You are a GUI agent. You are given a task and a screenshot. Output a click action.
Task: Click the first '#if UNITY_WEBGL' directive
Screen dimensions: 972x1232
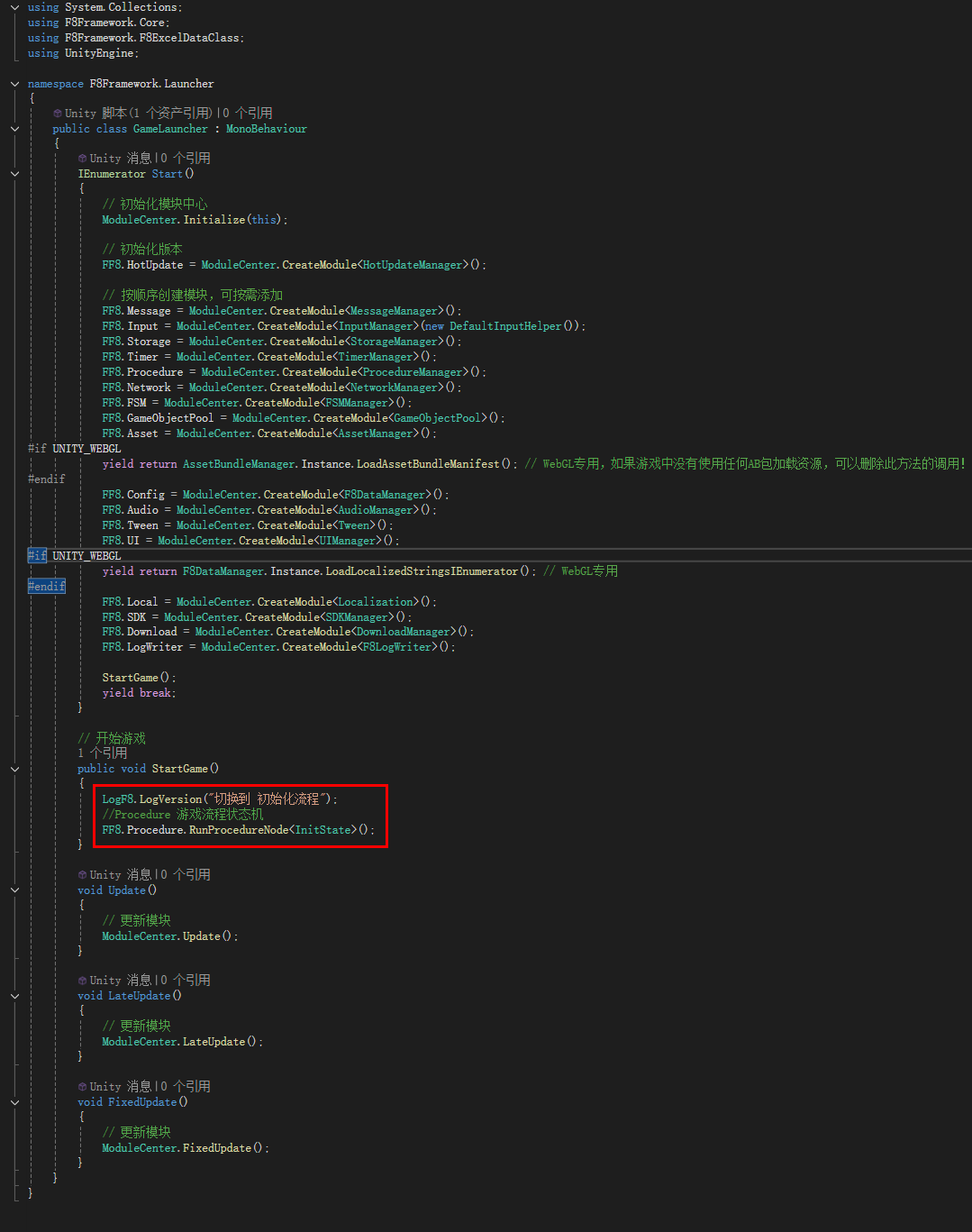point(75,449)
